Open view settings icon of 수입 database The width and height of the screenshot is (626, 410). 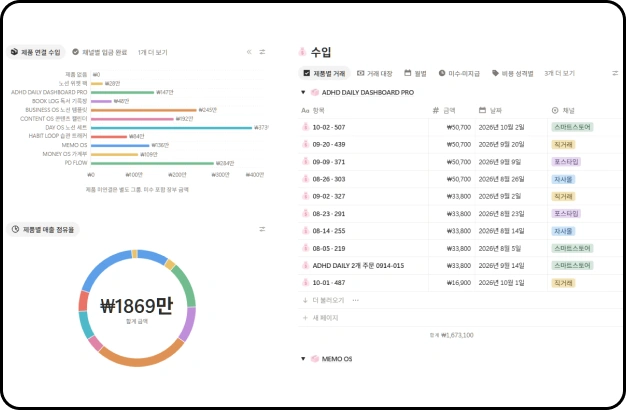click(615, 73)
